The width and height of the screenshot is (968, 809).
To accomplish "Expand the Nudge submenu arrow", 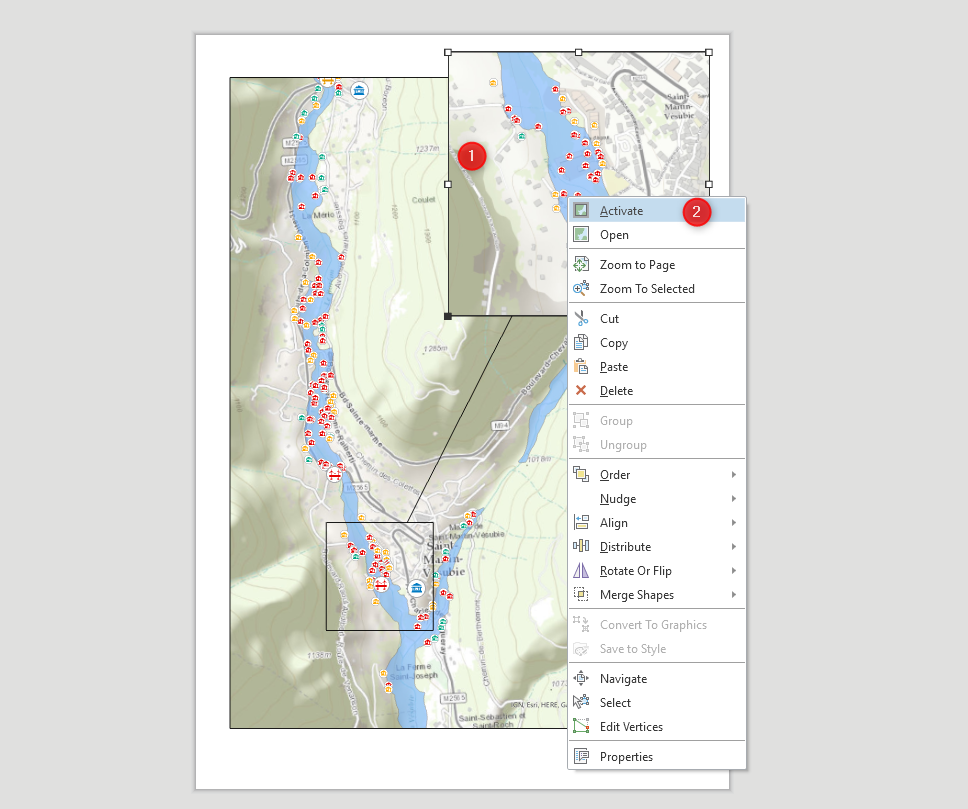I will (733, 498).
